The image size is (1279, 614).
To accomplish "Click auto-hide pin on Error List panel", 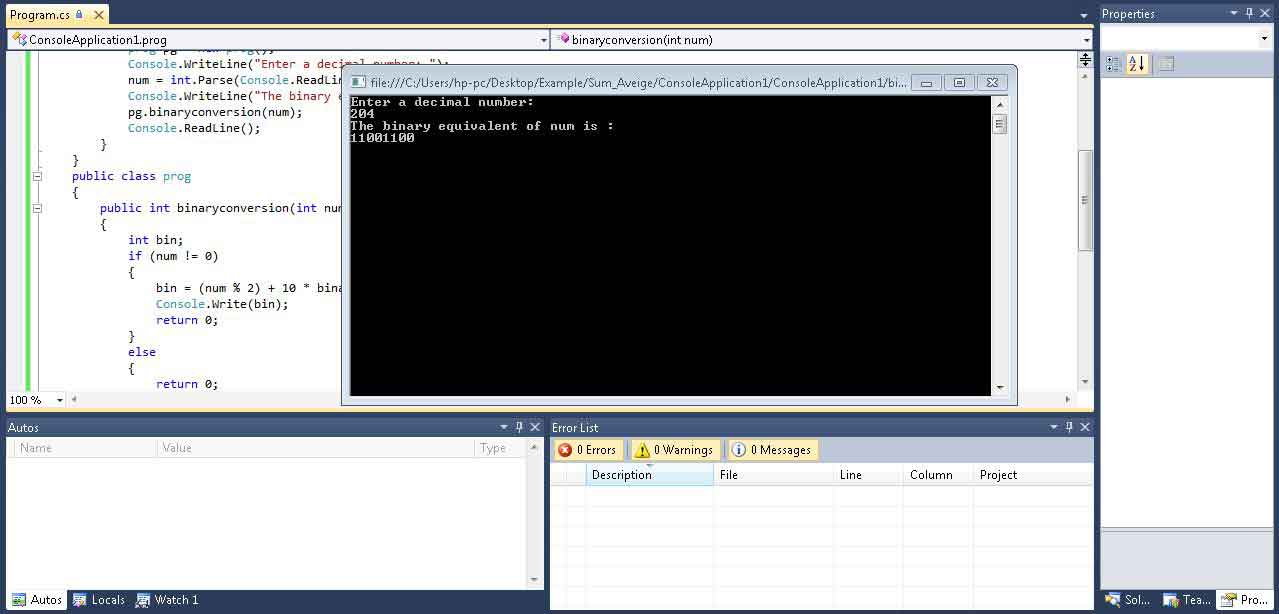I will pyautogui.click(x=1069, y=427).
